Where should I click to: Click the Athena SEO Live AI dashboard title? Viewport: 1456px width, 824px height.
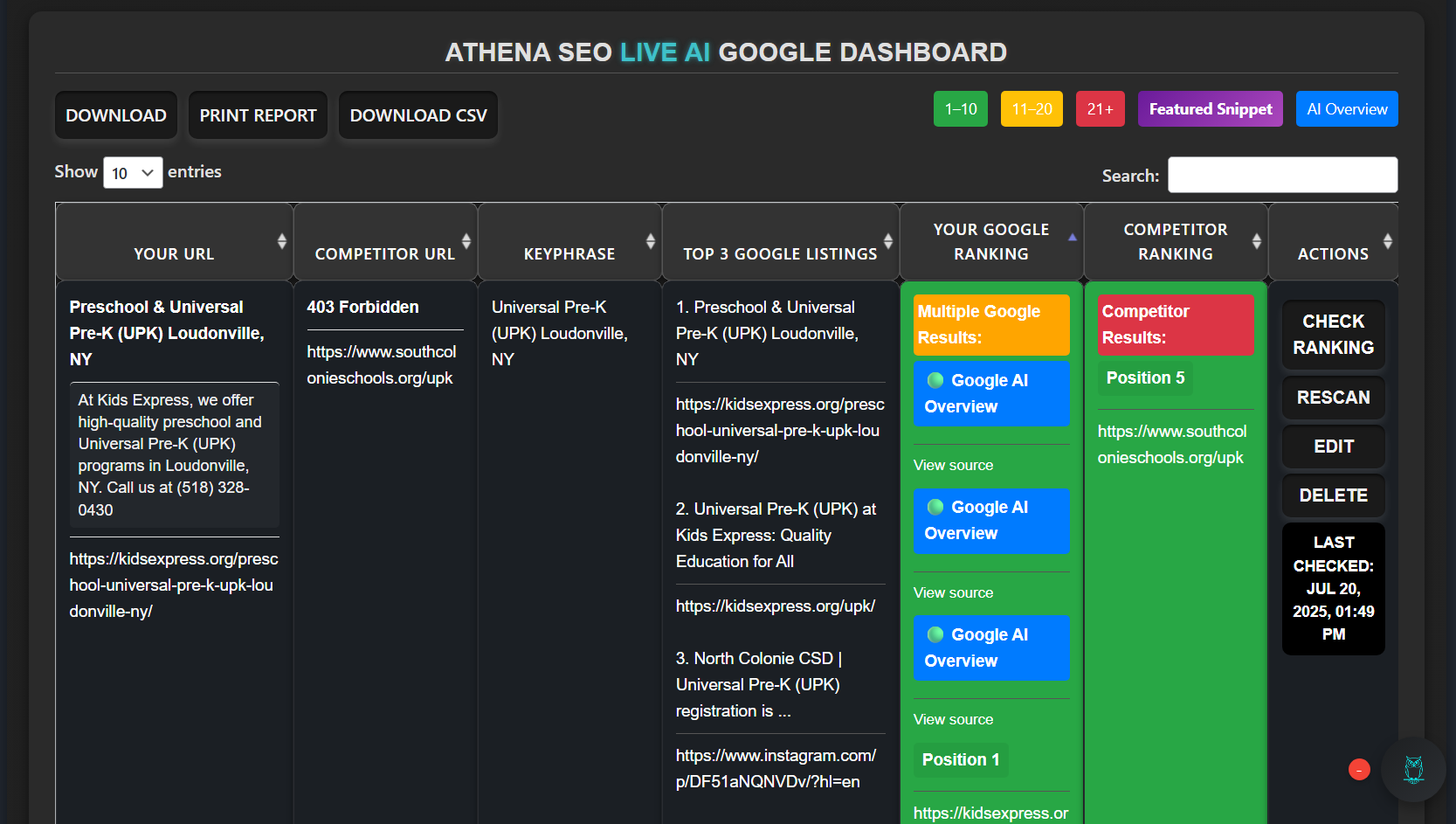pos(726,52)
